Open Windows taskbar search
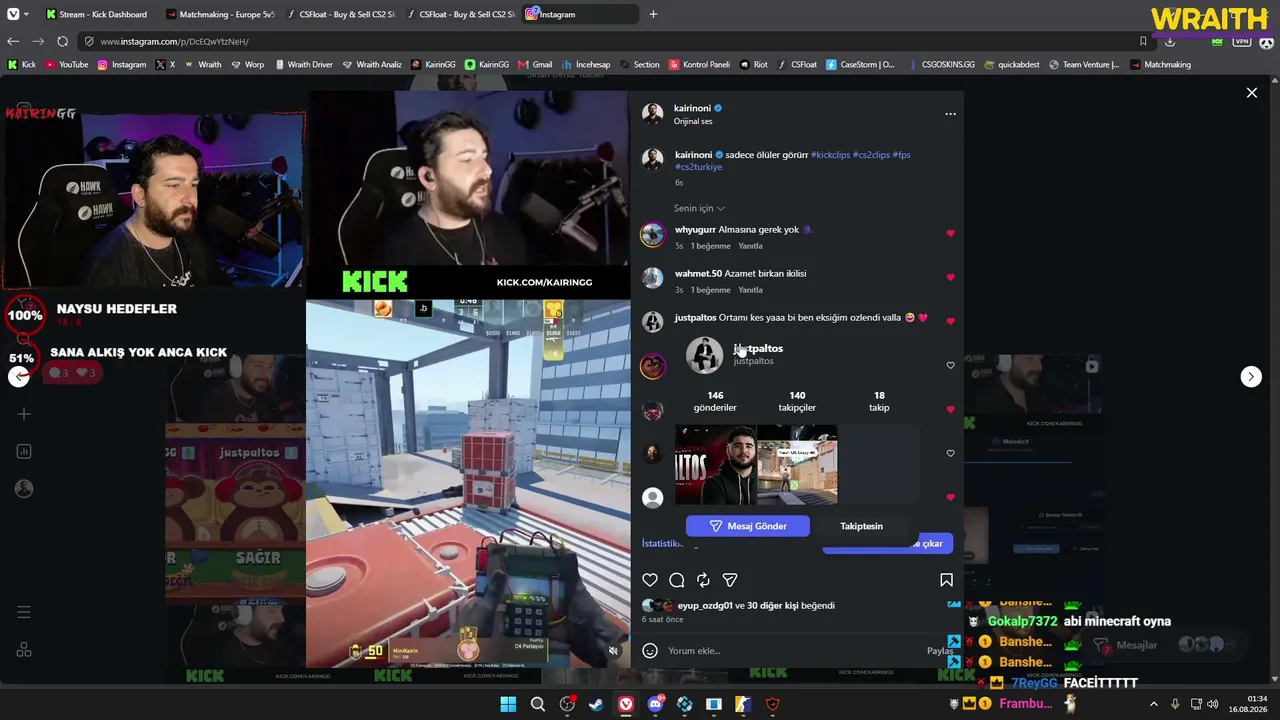 tap(538, 704)
